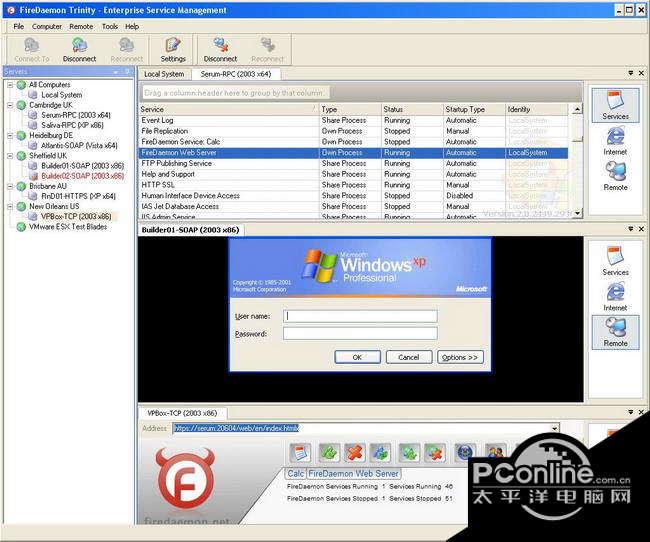
Task: Select the Builder01-SOAP (2003 x86) pane tab
Action: coord(191,230)
